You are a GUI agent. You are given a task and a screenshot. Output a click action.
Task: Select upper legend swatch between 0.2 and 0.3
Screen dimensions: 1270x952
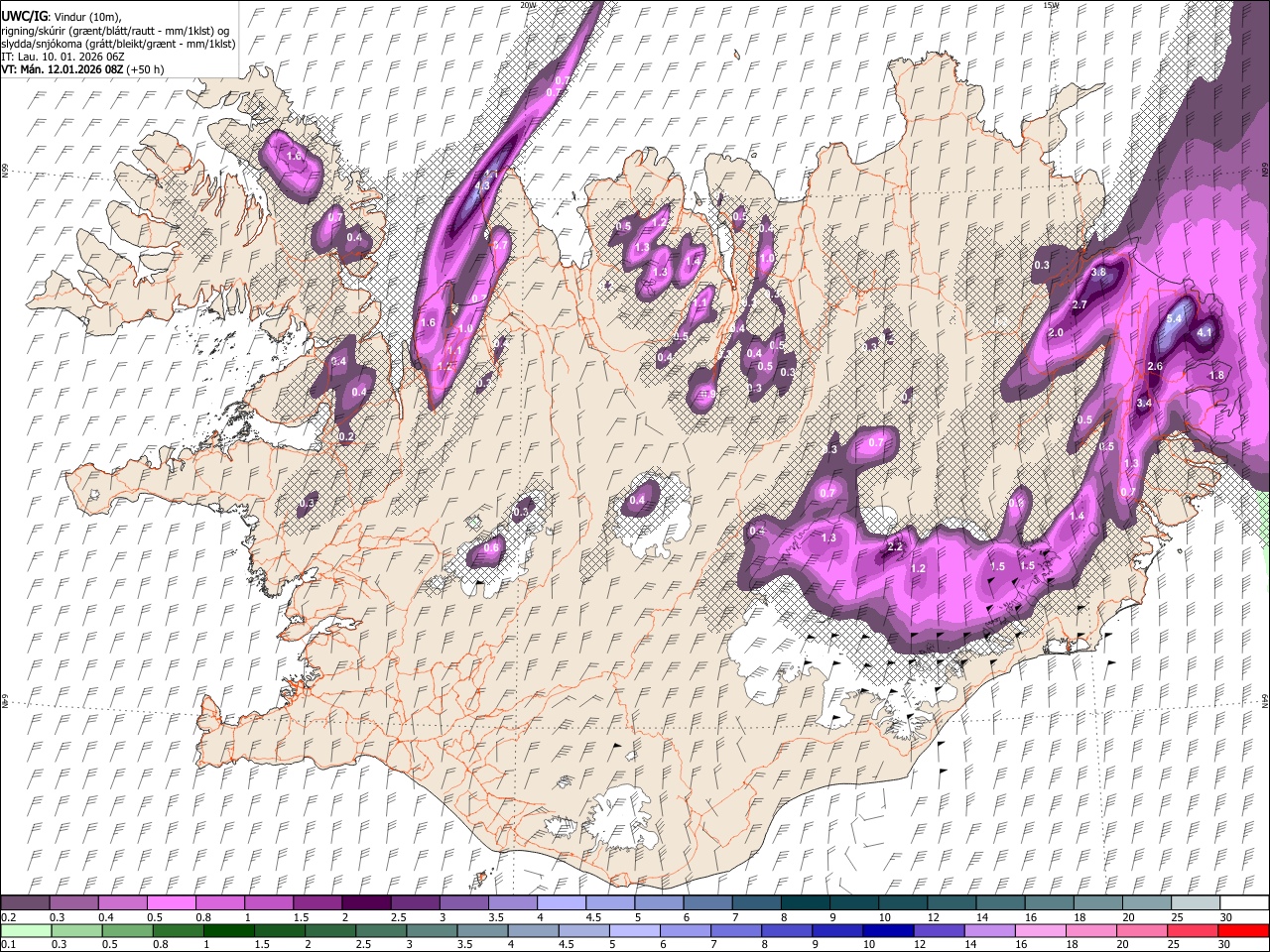pyautogui.click(x=25, y=903)
